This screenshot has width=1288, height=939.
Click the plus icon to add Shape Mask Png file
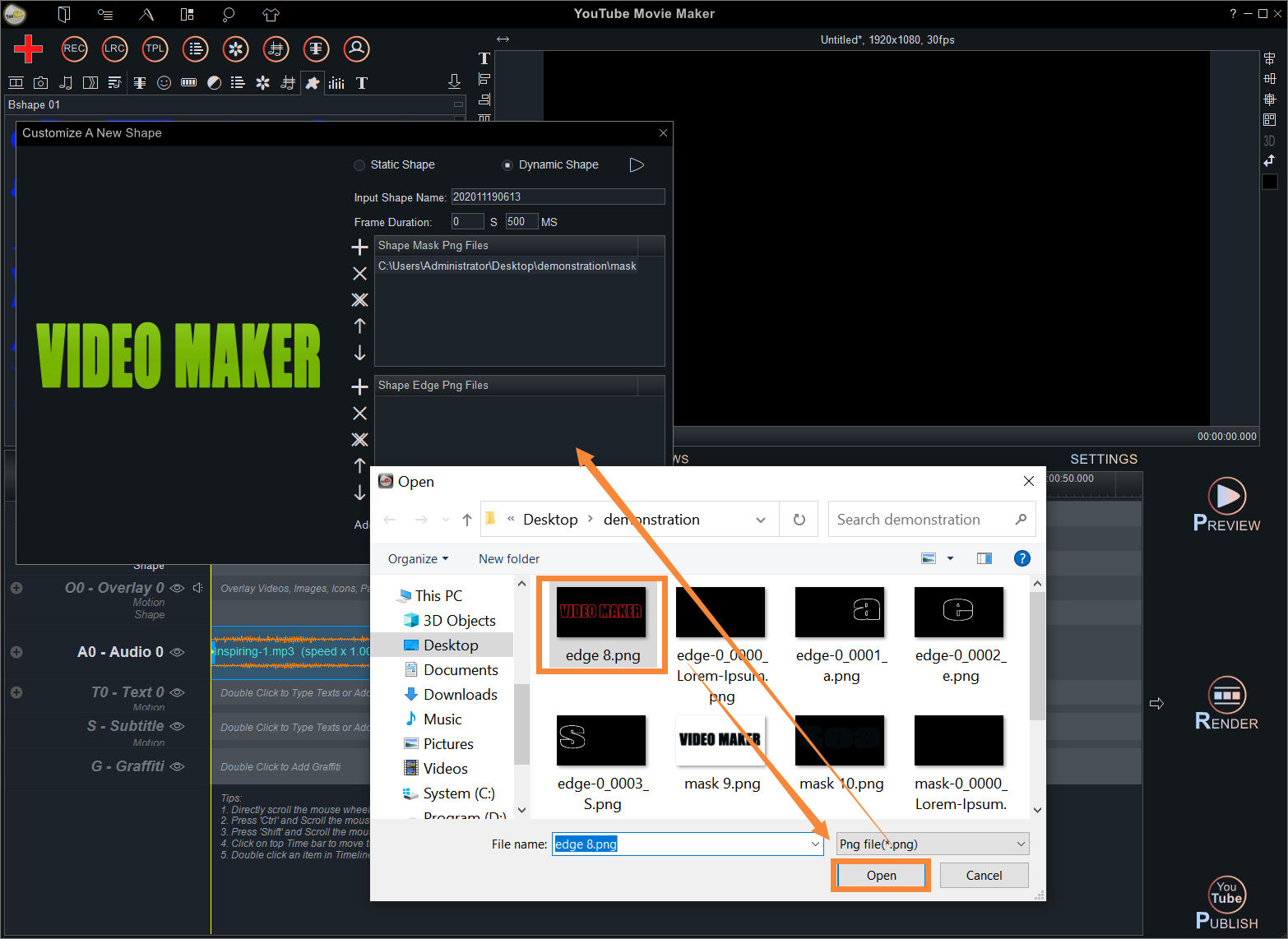(x=359, y=247)
